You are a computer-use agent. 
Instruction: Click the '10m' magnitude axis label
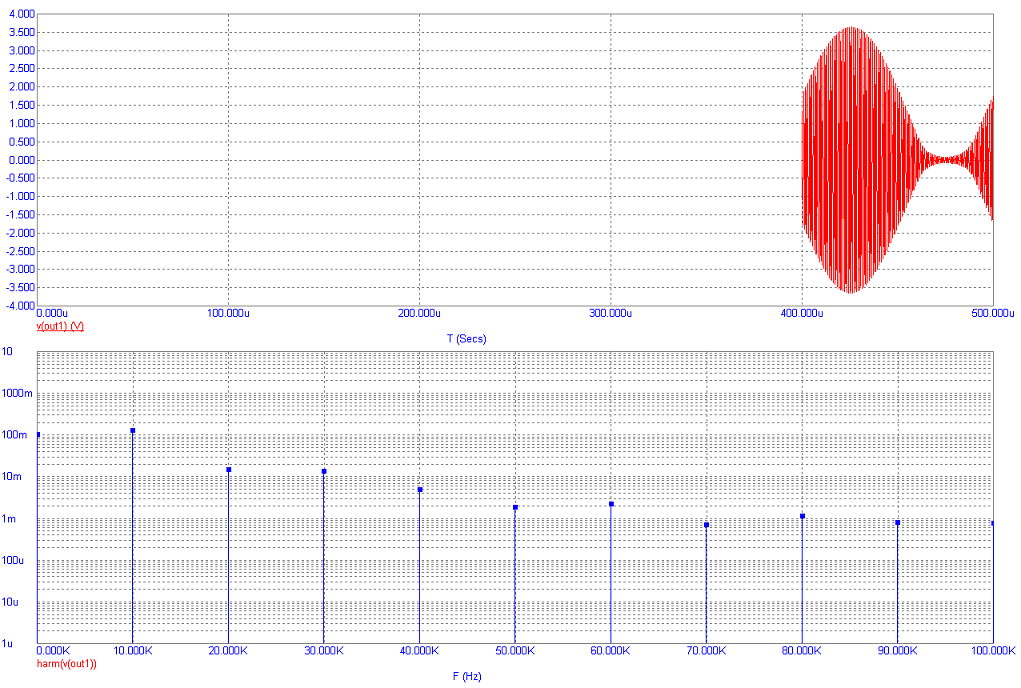click(x=12, y=476)
